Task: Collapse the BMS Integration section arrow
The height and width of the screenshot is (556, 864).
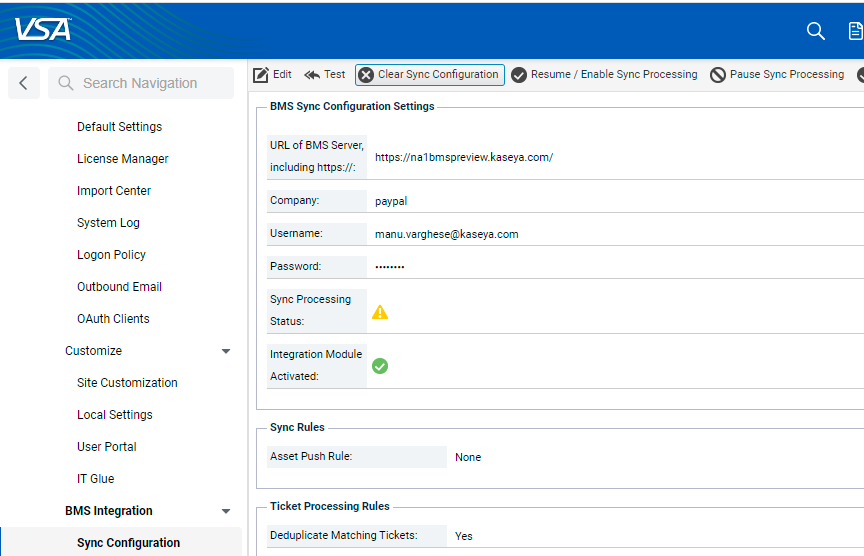Action: (226, 511)
